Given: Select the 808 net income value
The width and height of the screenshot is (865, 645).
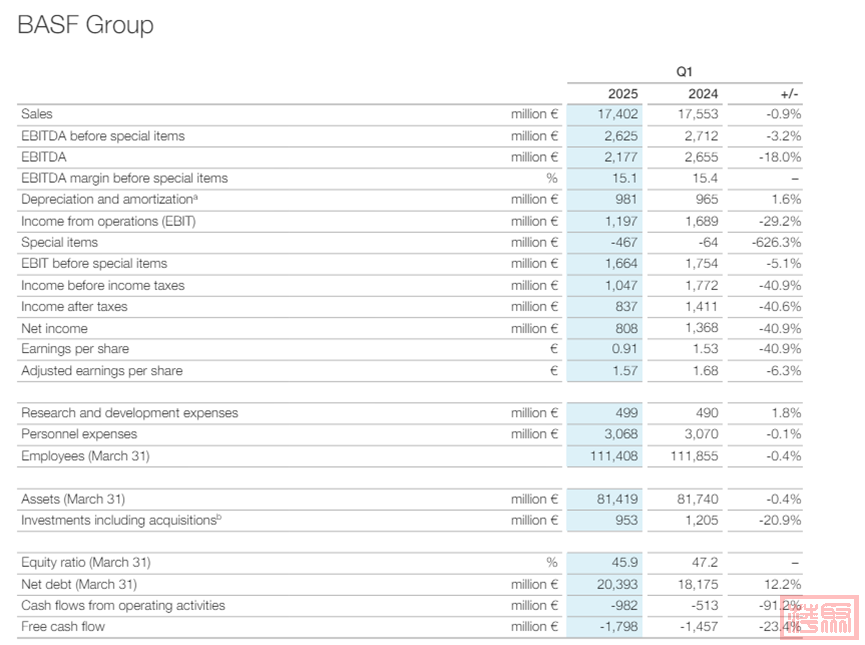Looking at the screenshot, I should [x=626, y=328].
